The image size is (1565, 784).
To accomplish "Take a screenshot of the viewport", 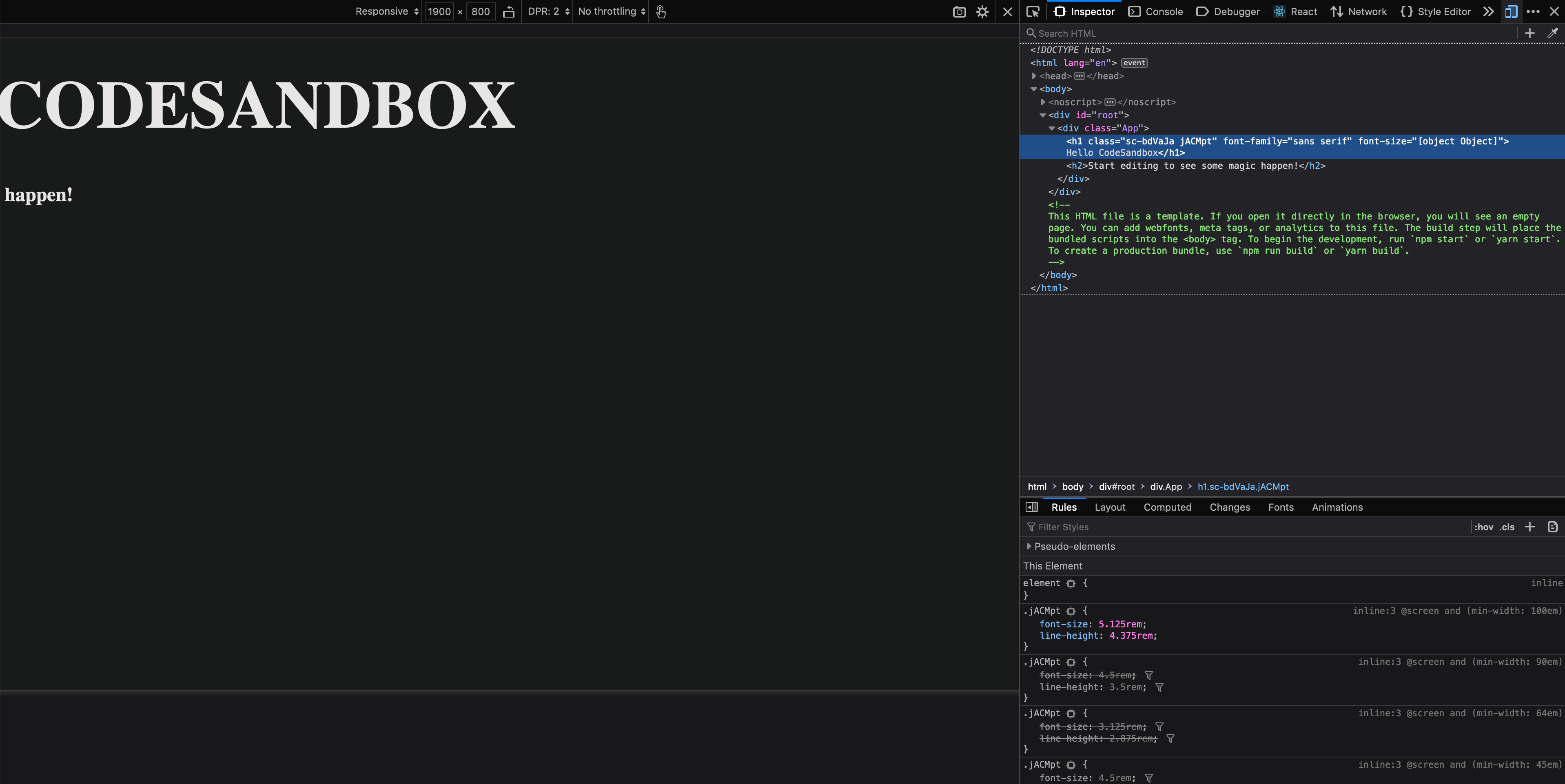I will pyautogui.click(x=959, y=11).
